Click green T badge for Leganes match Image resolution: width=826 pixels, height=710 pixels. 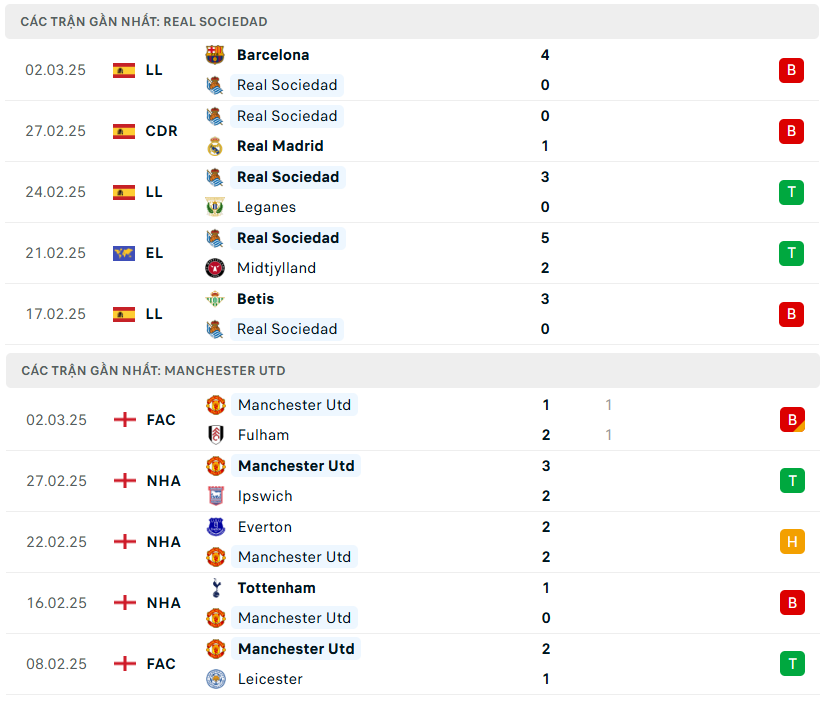coord(791,192)
